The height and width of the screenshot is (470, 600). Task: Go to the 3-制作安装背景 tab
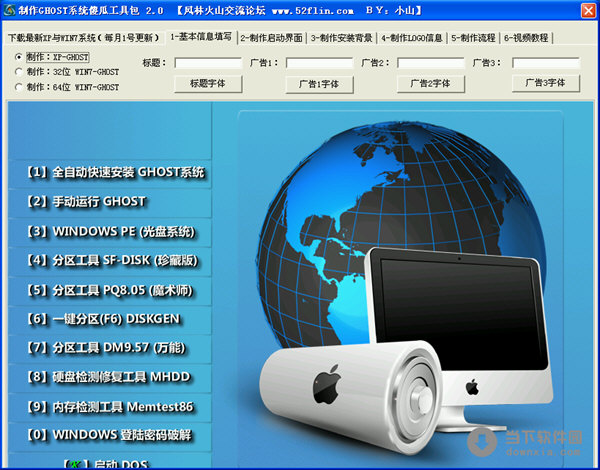[342, 38]
